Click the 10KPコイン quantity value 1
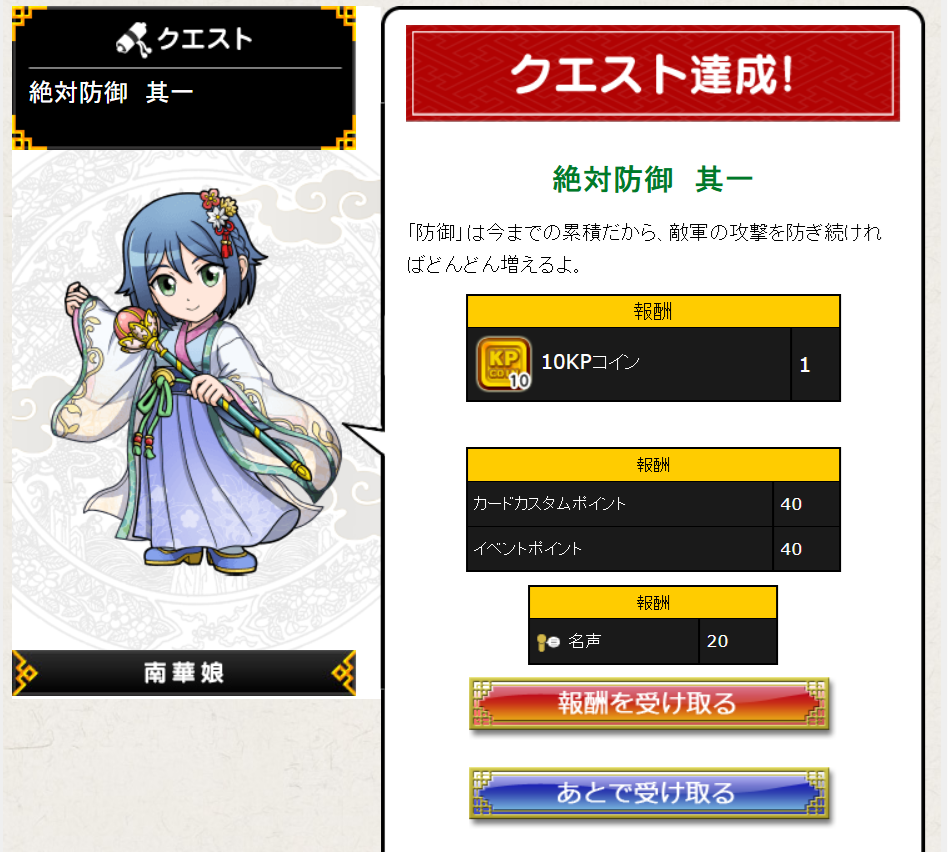 tap(805, 365)
